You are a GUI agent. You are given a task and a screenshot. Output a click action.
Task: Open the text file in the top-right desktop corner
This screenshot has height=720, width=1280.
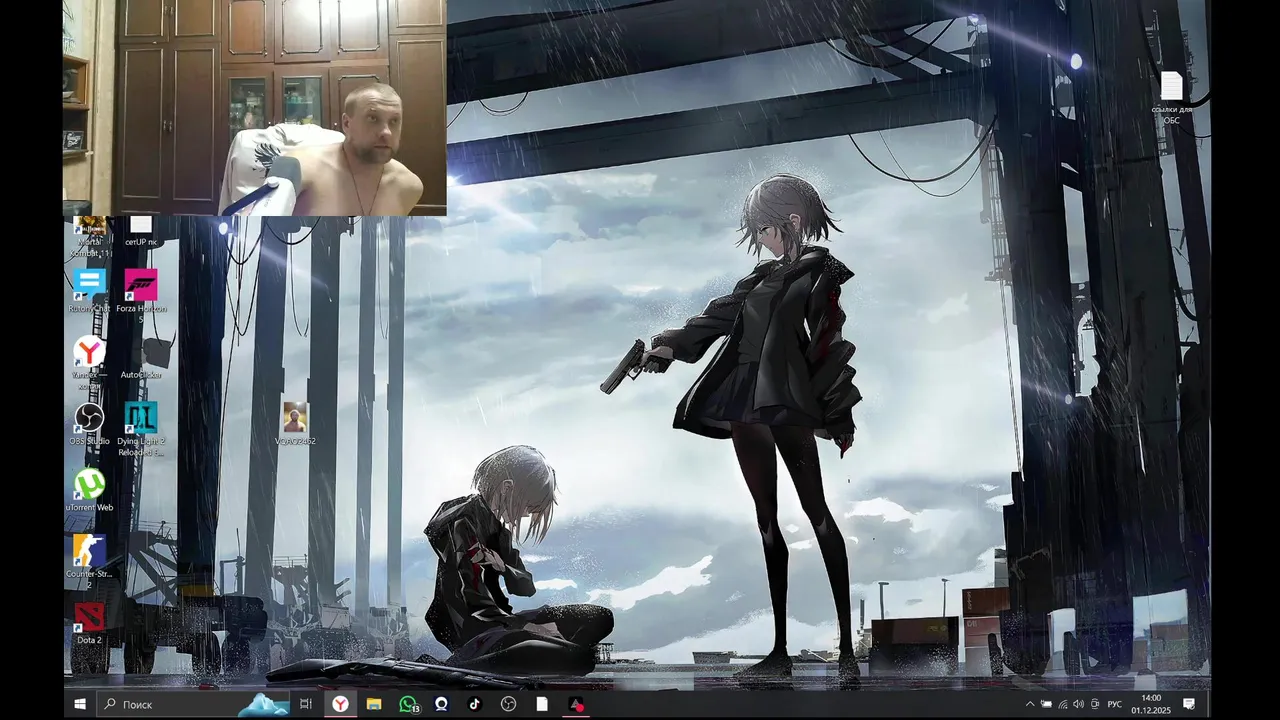click(x=1171, y=98)
